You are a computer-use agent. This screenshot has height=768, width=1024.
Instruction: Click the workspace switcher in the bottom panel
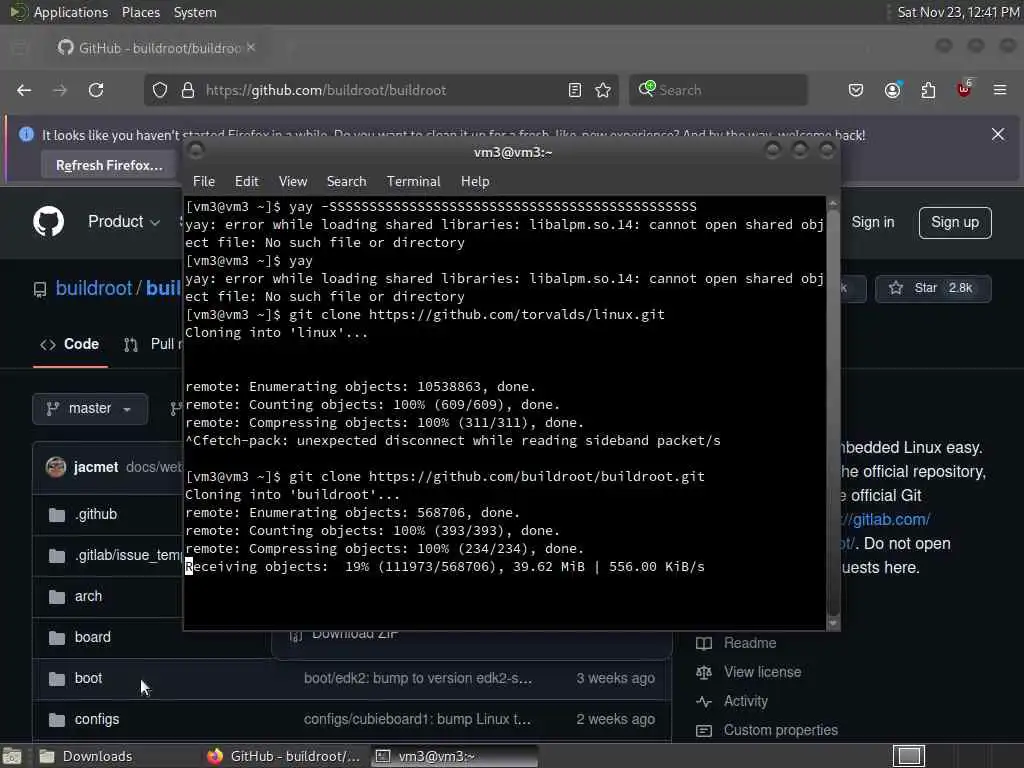(908, 756)
